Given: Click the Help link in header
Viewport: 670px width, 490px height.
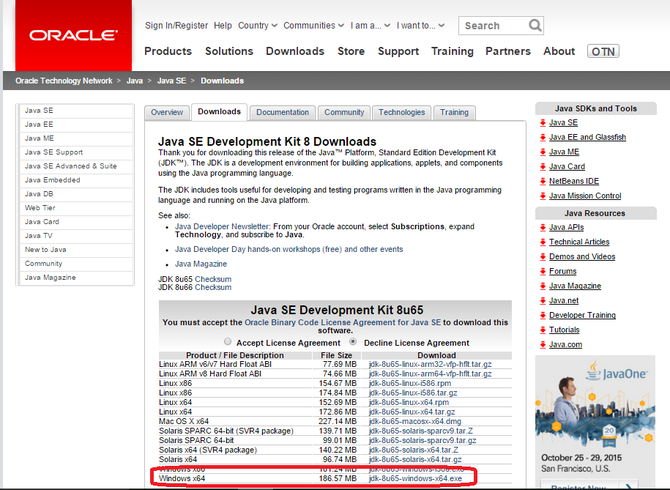Looking at the screenshot, I should coord(223,26).
